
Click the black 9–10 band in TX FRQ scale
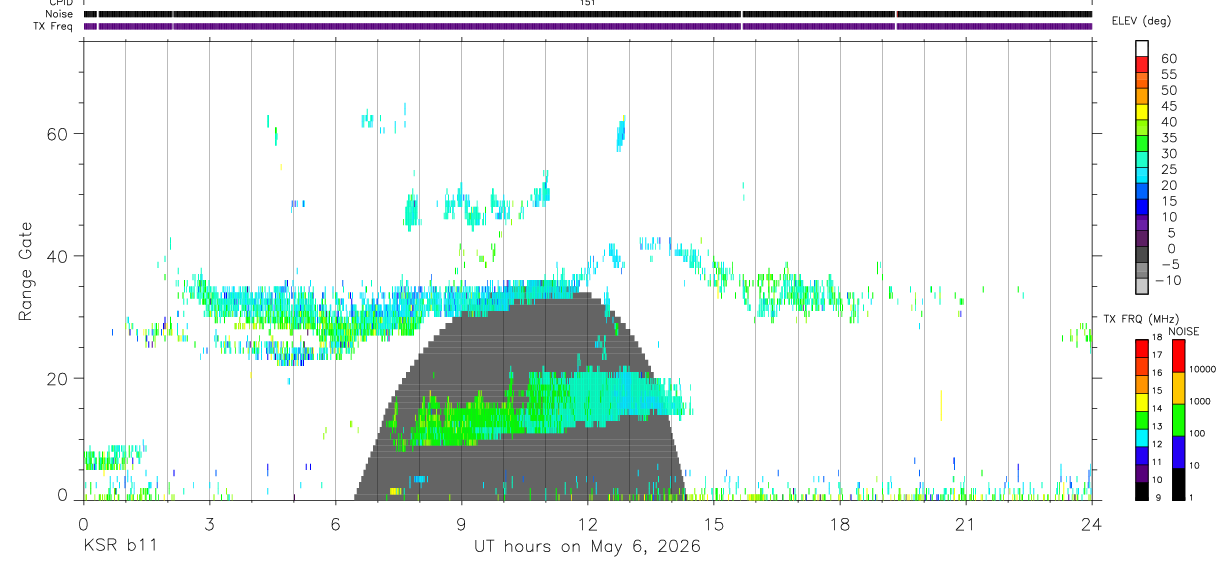(x=1141, y=491)
